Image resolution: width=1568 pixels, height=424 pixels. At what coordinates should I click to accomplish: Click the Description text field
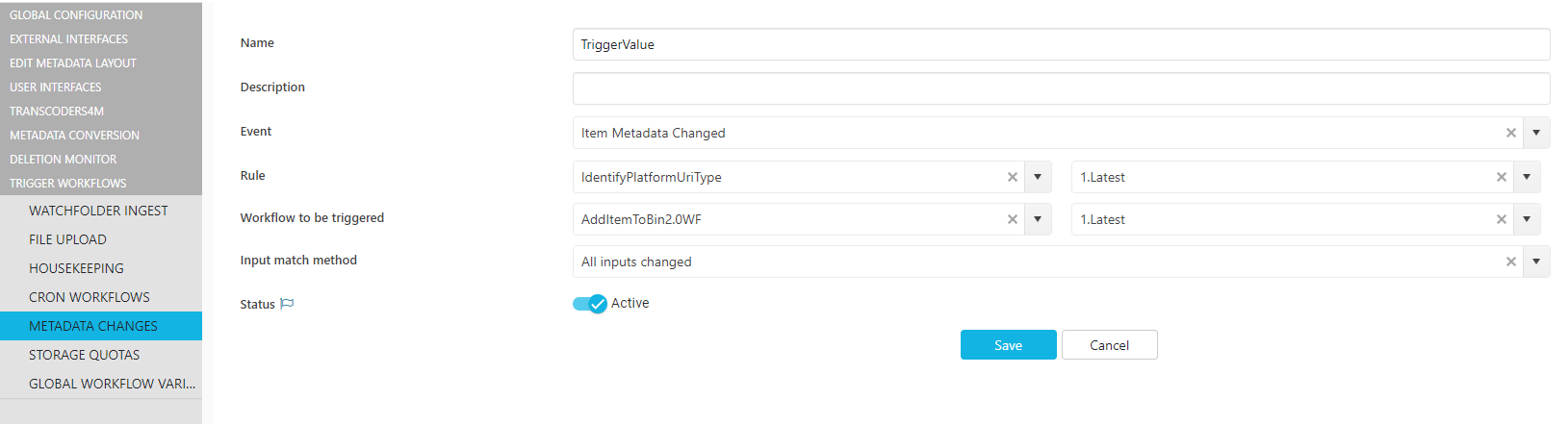1061,88
